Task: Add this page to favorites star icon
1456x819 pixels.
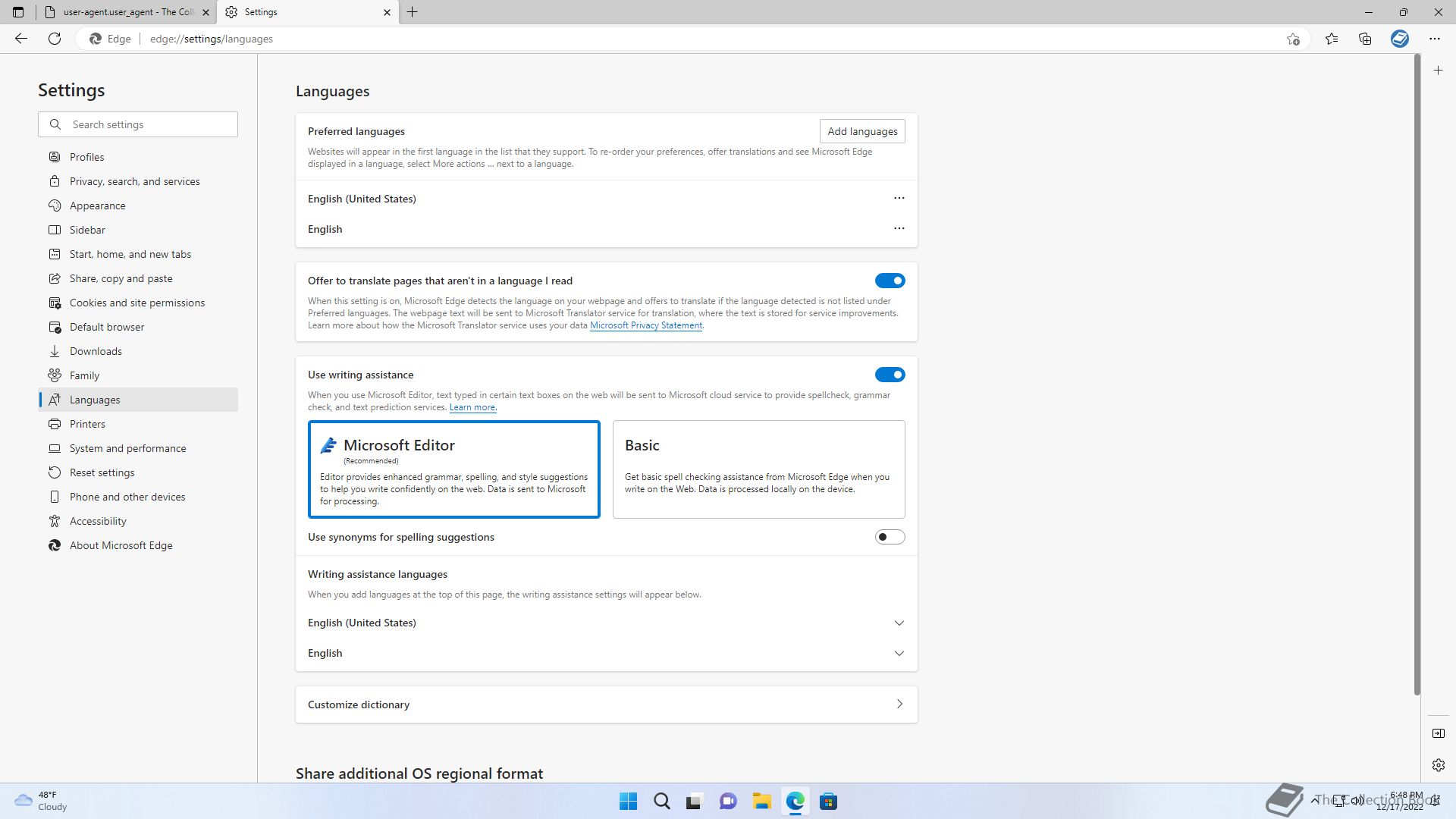Action: 1293,39
